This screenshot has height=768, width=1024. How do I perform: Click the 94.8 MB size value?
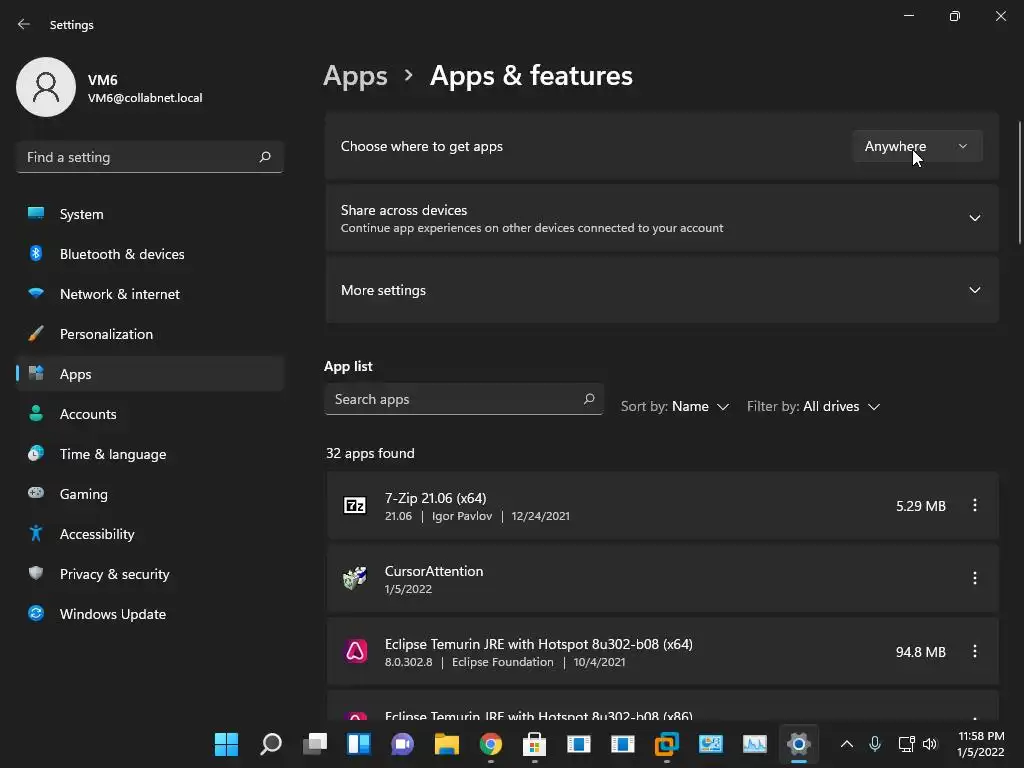921,652
